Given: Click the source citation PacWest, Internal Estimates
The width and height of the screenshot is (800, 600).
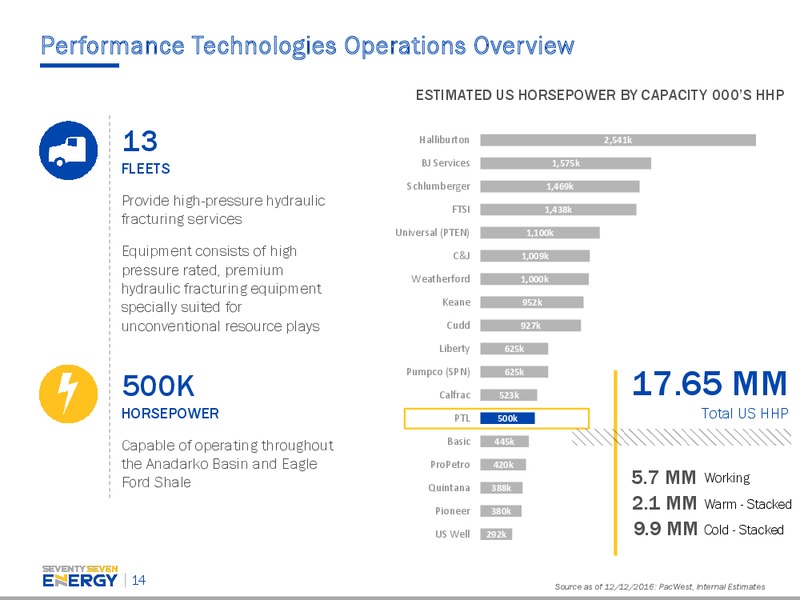Looking at the screenshot, I should 660,587.
